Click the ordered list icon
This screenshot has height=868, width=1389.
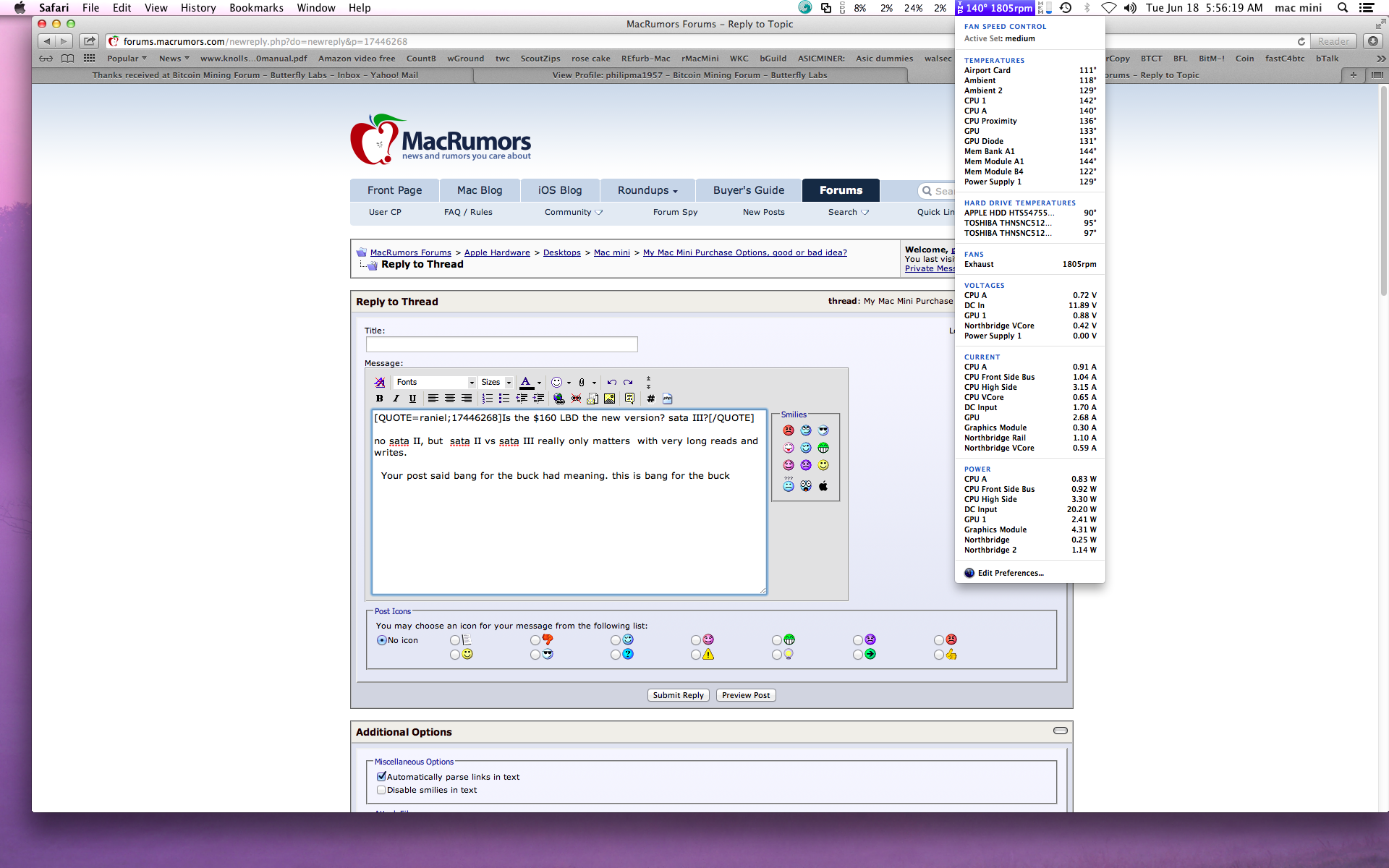pyautogui.click(x=488, y=399)
